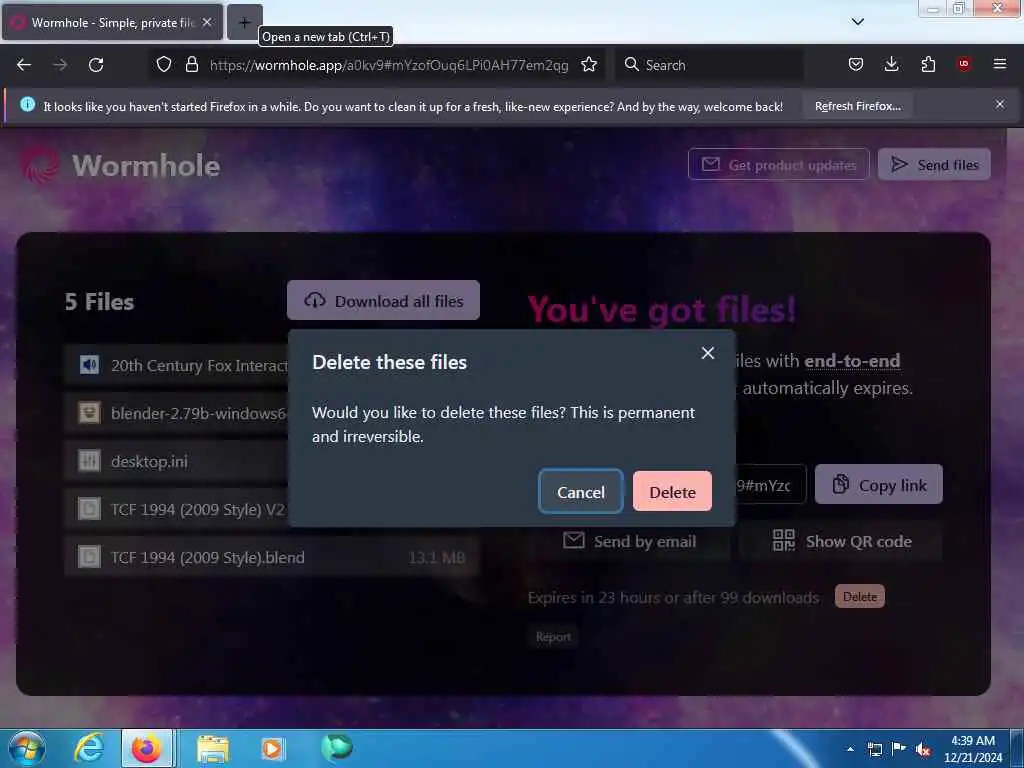Open Firefox Downloads panel
This screenshot has width=1024, height=768.
click(x=891, y=64)
